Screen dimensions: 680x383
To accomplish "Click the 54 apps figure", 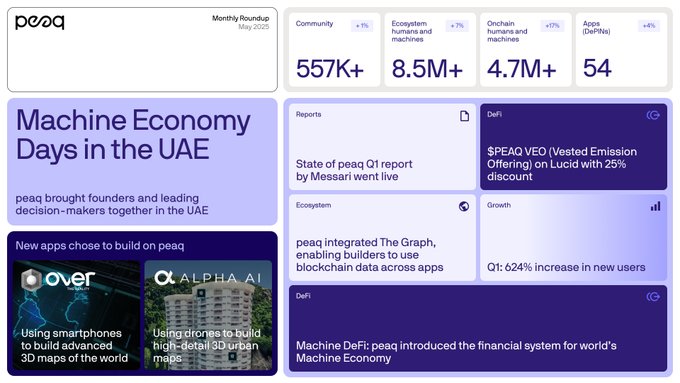I will tap(597, 68).
